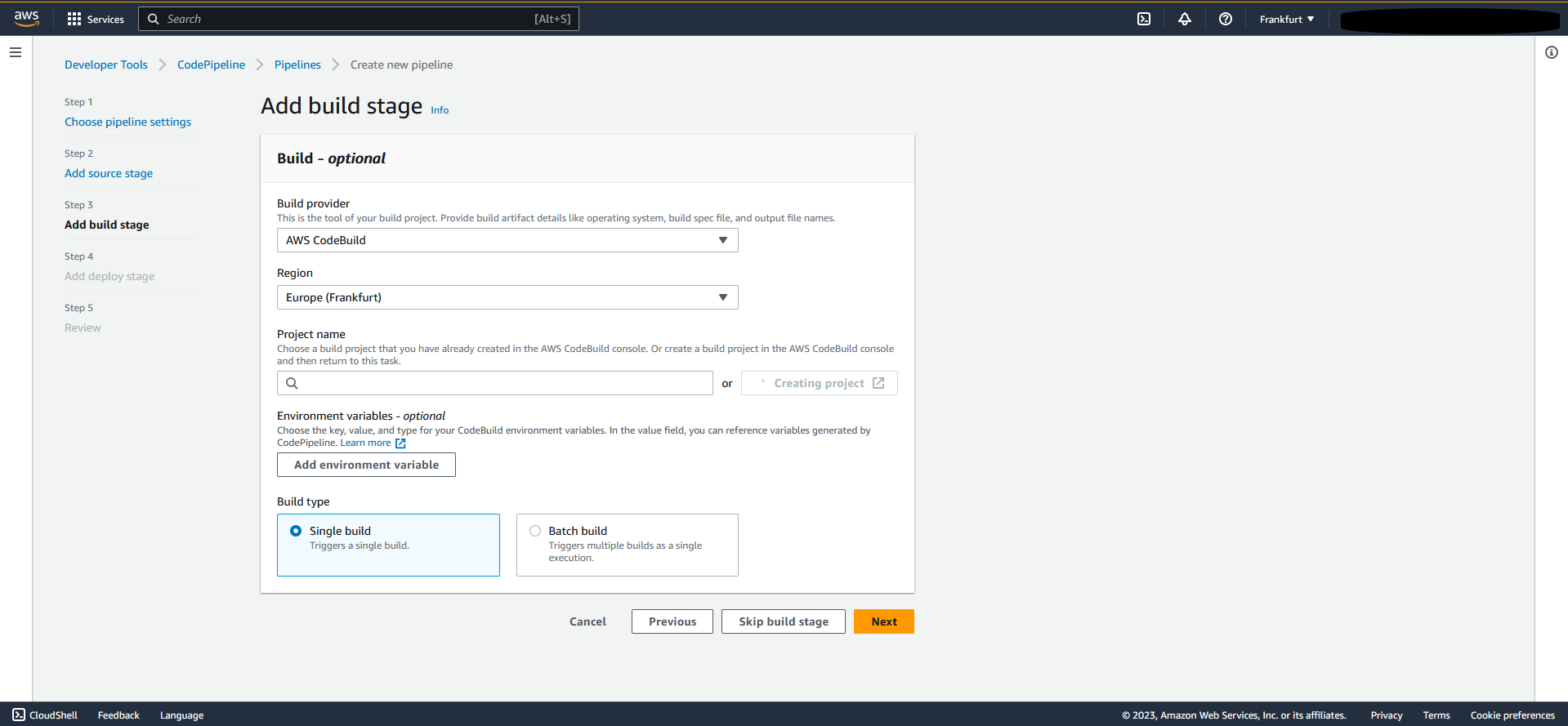The width and height of the screenshot is (1568, 726).
Task: Click the Creating project button
Action: point(820,383)
